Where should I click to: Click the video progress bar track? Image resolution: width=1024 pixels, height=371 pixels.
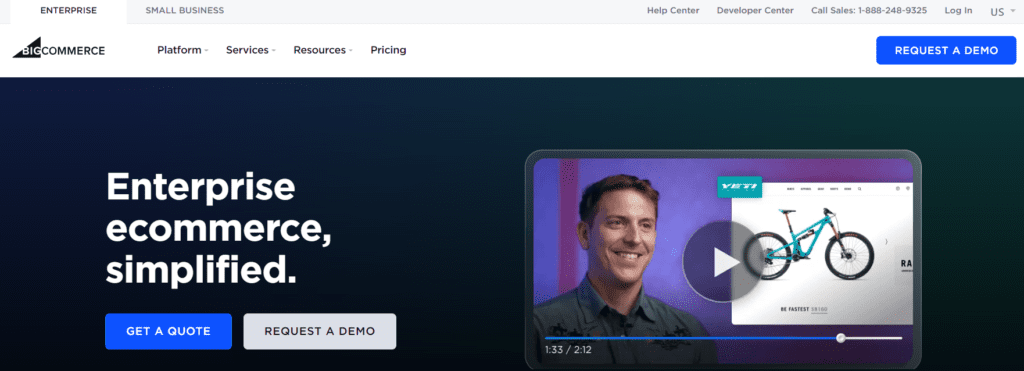tap(724, 338)
